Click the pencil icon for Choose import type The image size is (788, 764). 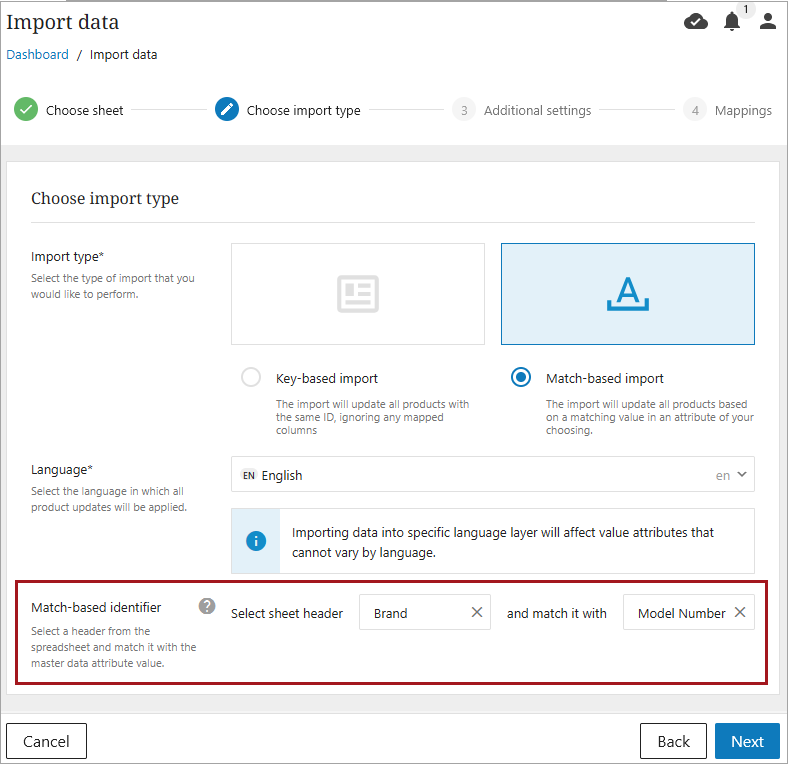click(227, 110)
